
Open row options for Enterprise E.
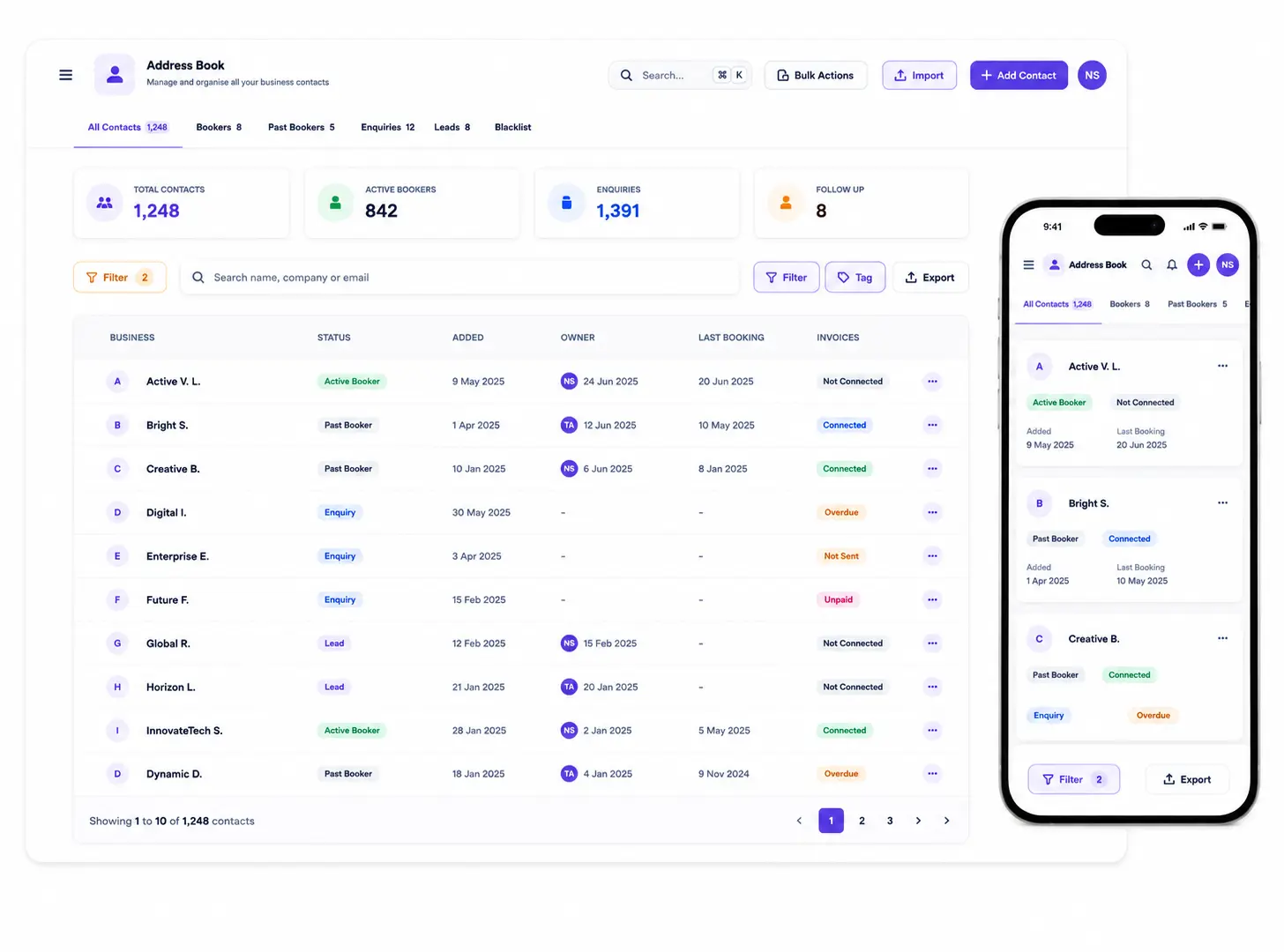click(932, 556)
